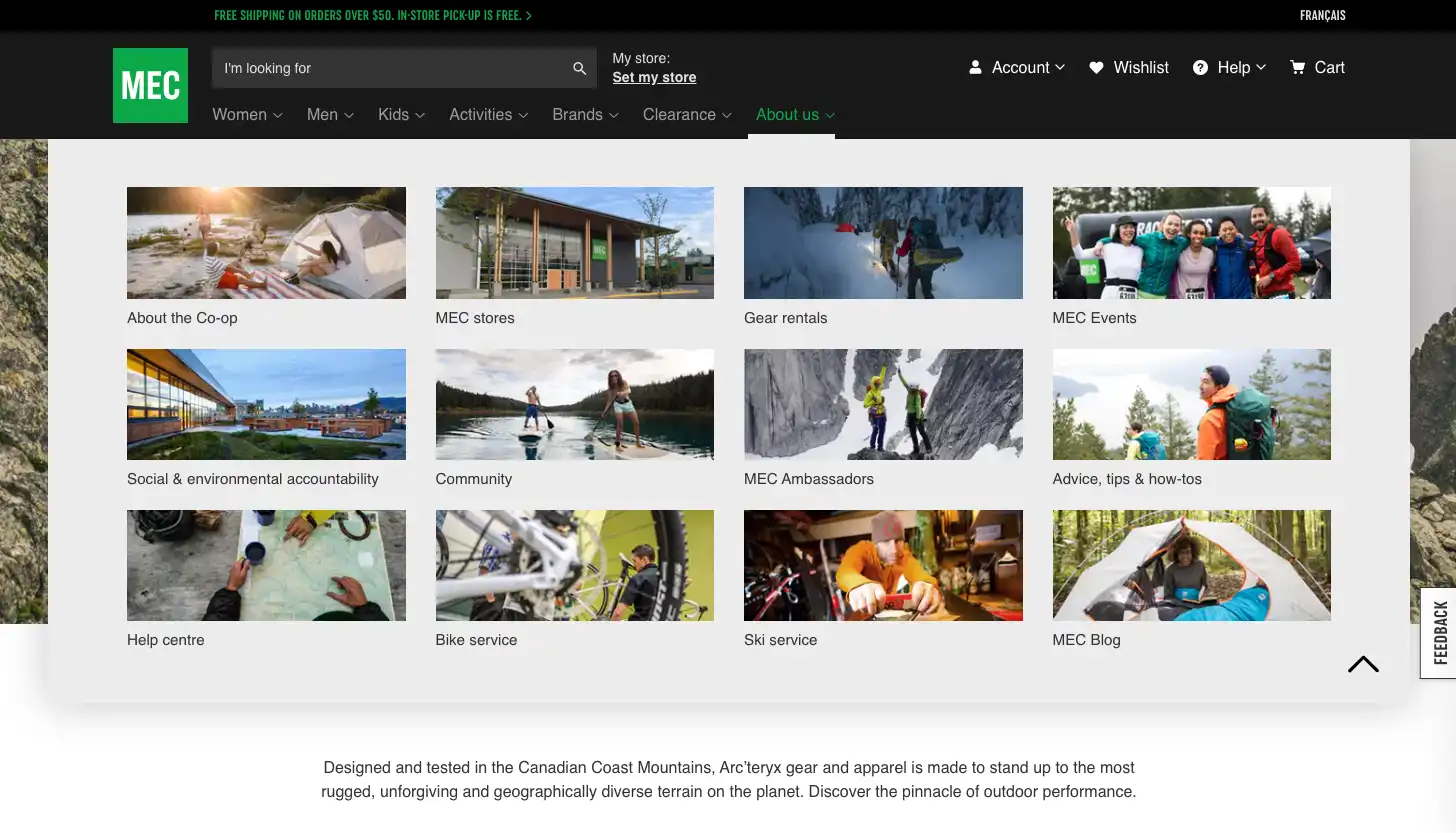Open the MEC Events group photo

pos(1192,242)
